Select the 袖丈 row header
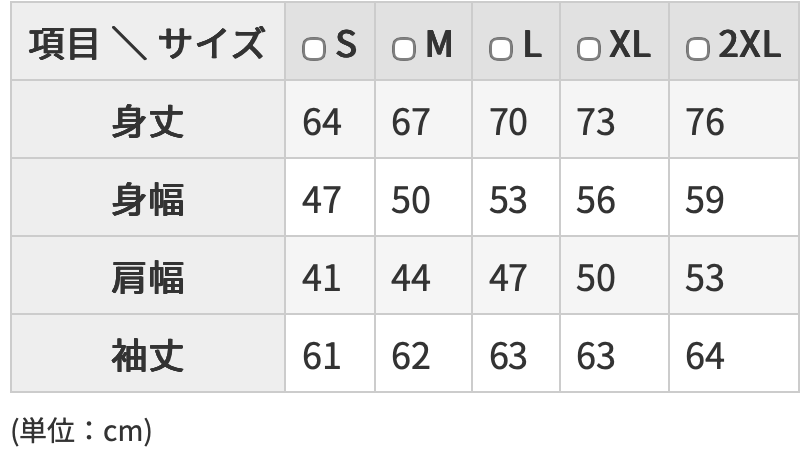The image size is (810, 458). [x=147, y=355]
